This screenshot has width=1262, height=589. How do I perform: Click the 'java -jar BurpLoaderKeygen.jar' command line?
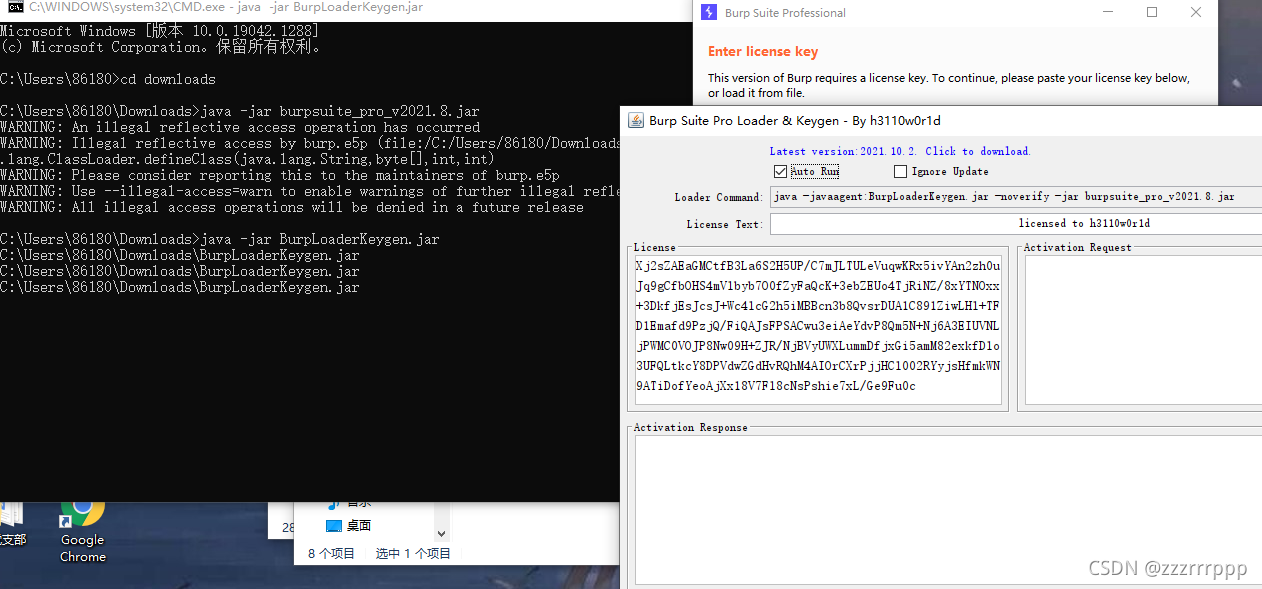point(220,239)
